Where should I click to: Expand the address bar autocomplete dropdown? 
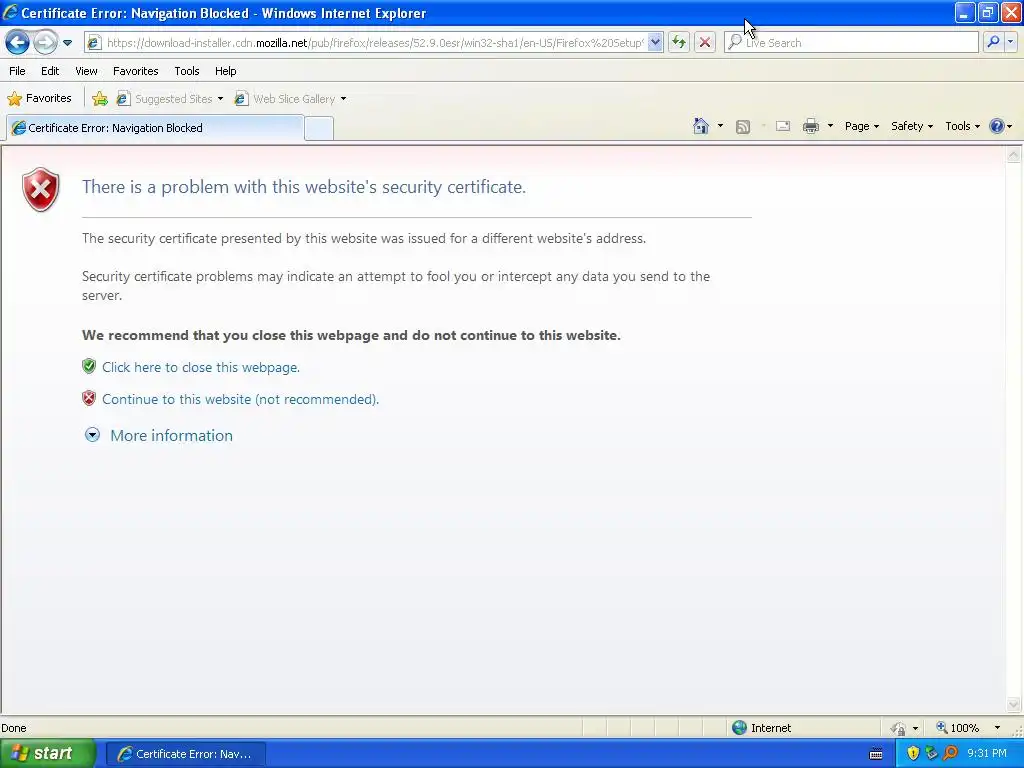[x=655, y=43]
